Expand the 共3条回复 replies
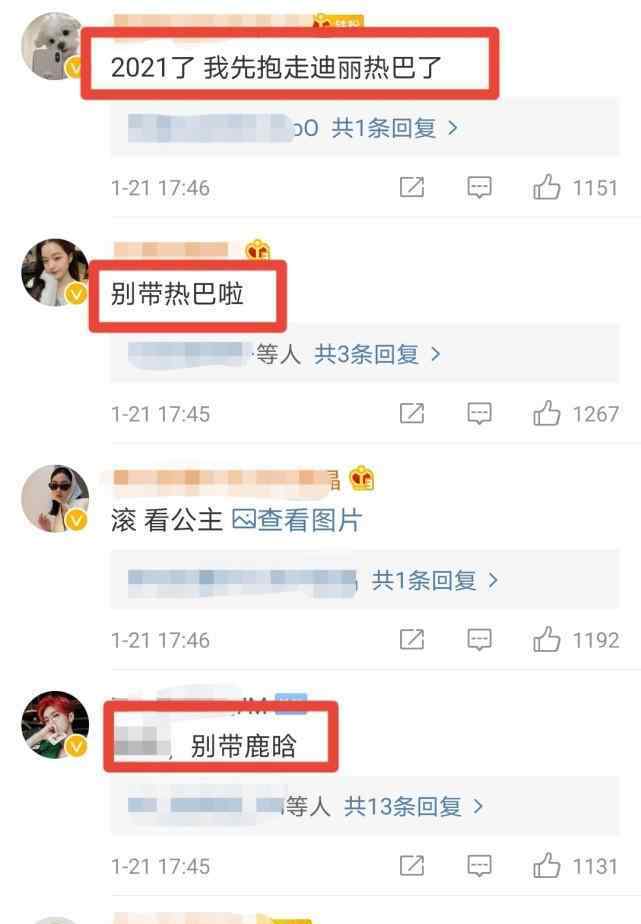 click(x=378, y=354)
